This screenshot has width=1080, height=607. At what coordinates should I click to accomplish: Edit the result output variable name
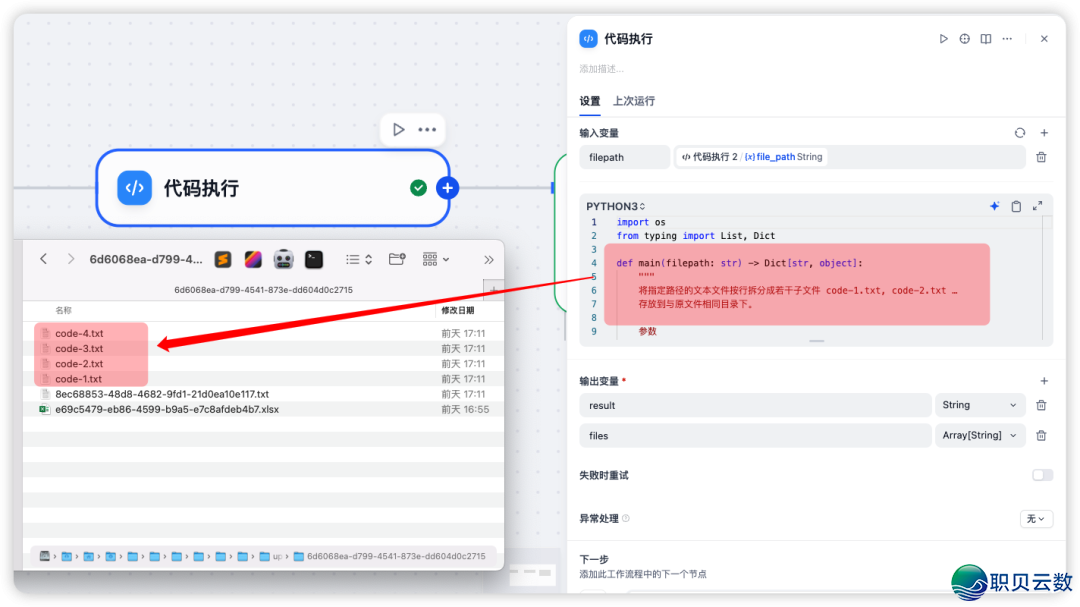(x=755, y=405)
